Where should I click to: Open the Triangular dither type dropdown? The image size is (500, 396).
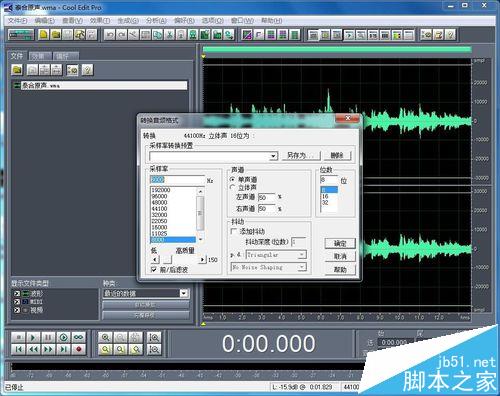click(x=302, y=255)
